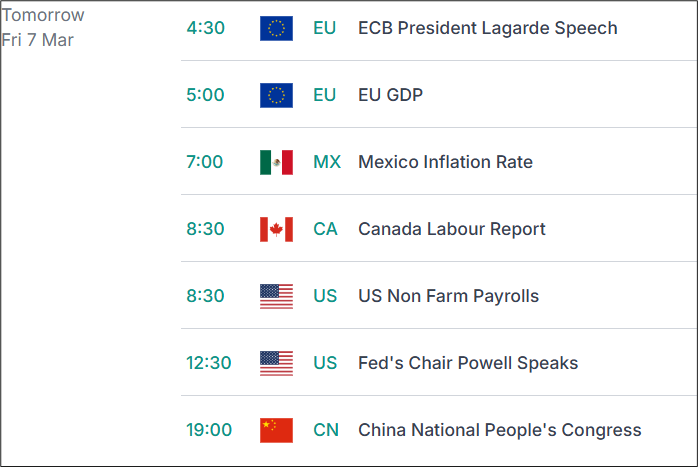This screenshot has width=698, height=467.
Task: Click the EU flag beside Lagarde Speech
Action: tap(276, 28)
